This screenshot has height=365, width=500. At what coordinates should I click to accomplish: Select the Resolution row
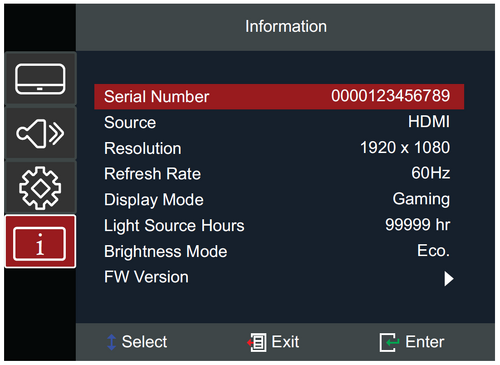tap(279, 148)
